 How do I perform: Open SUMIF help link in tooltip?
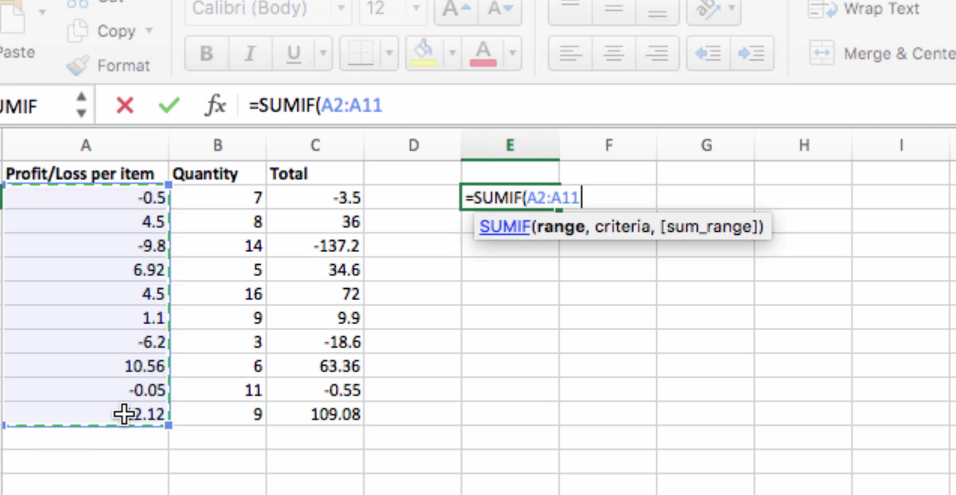click(x=505, y=227)
